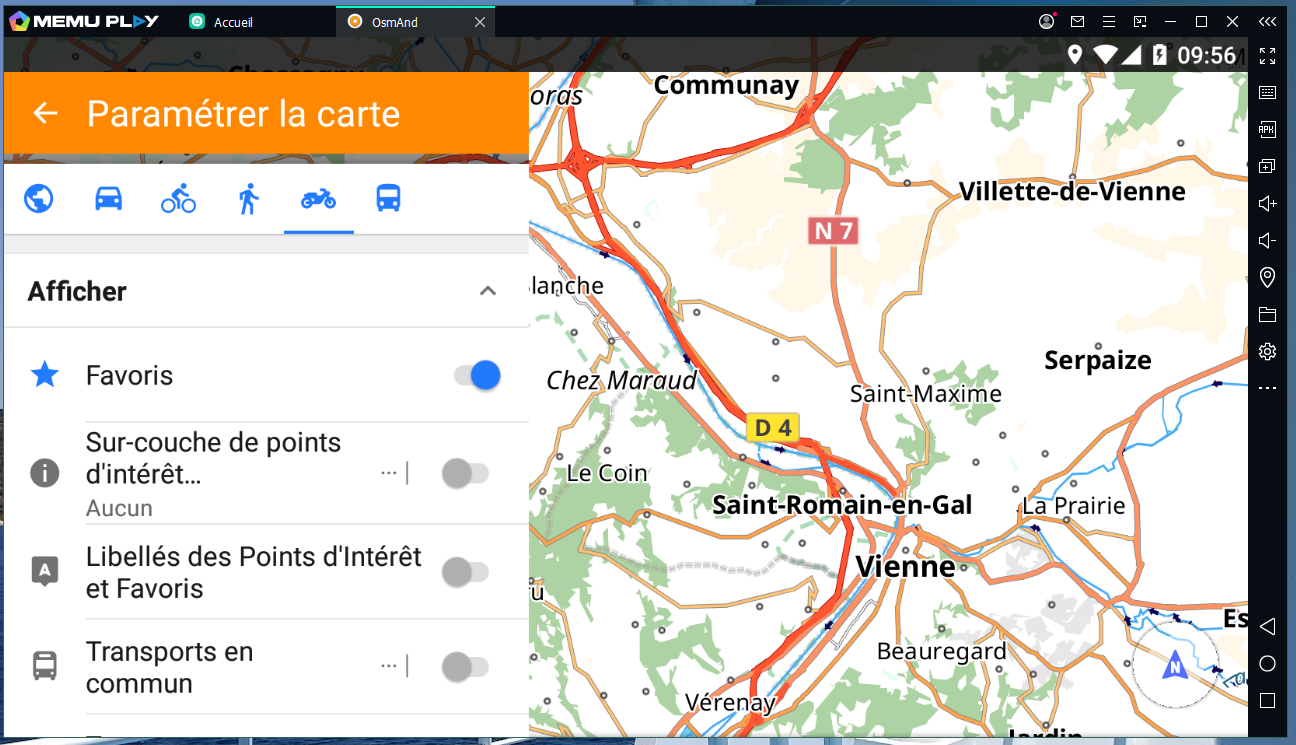Select the bicycle profile icon
The image size is (1296, 745).
click(x=178, y=199)
